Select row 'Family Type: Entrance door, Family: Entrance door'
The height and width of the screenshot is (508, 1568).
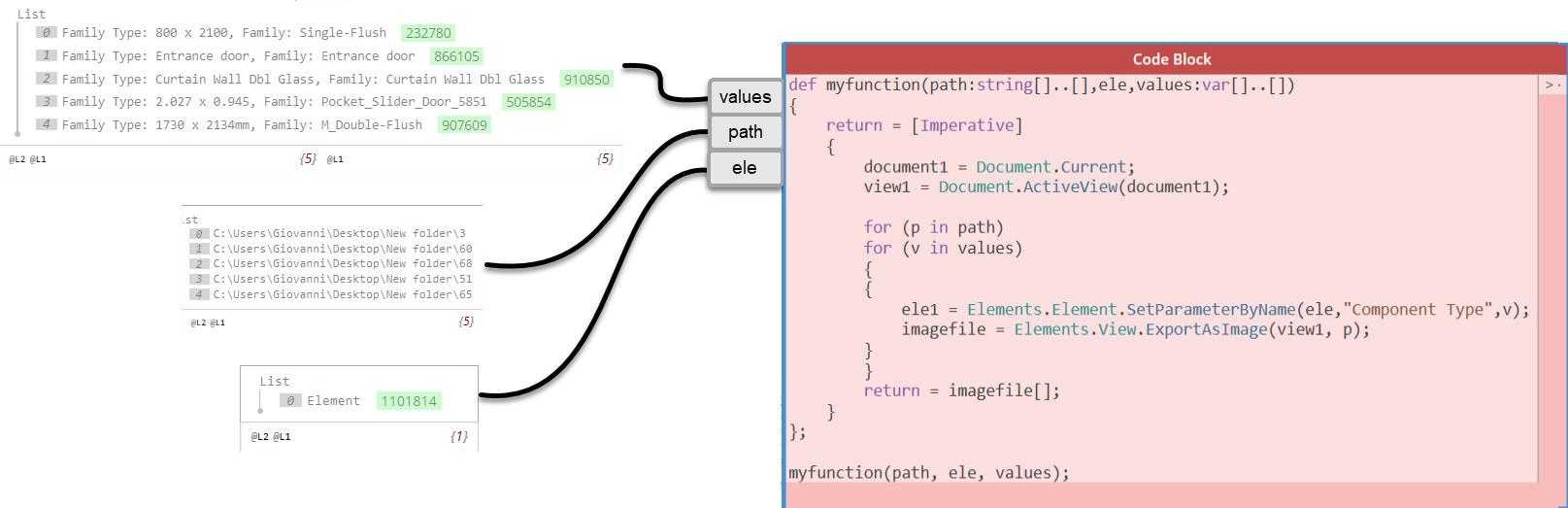click(239, 56)
